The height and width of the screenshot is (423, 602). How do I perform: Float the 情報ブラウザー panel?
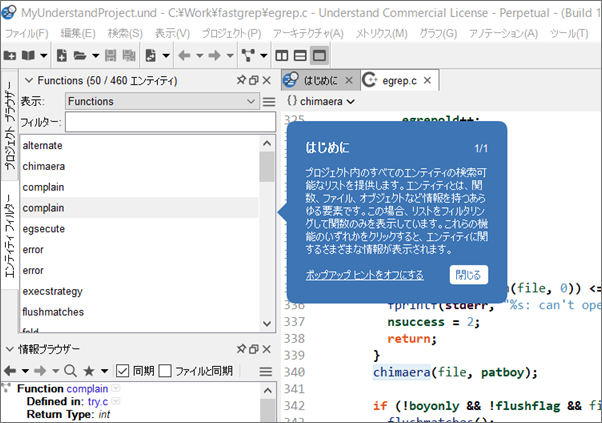253,349
